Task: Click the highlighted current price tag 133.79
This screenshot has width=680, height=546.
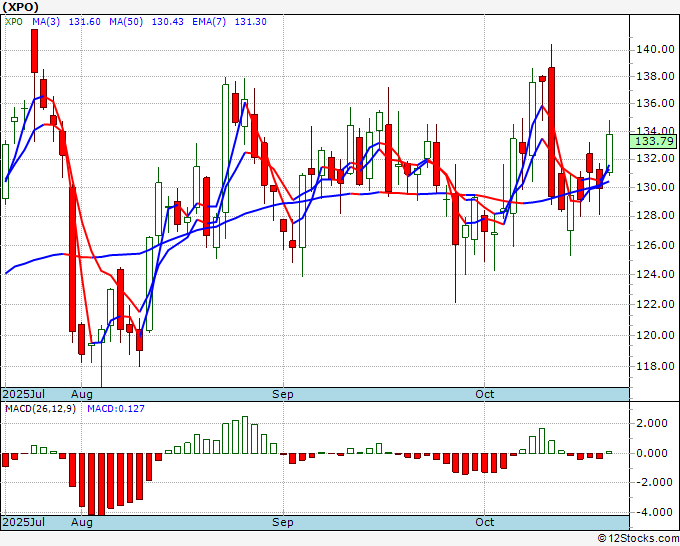Action: click(x=655, y=141)
